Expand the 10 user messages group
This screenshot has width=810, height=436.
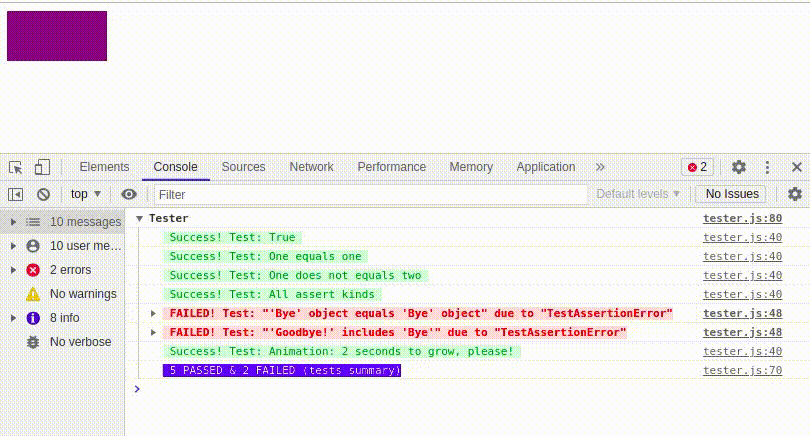tap(13, 246)
